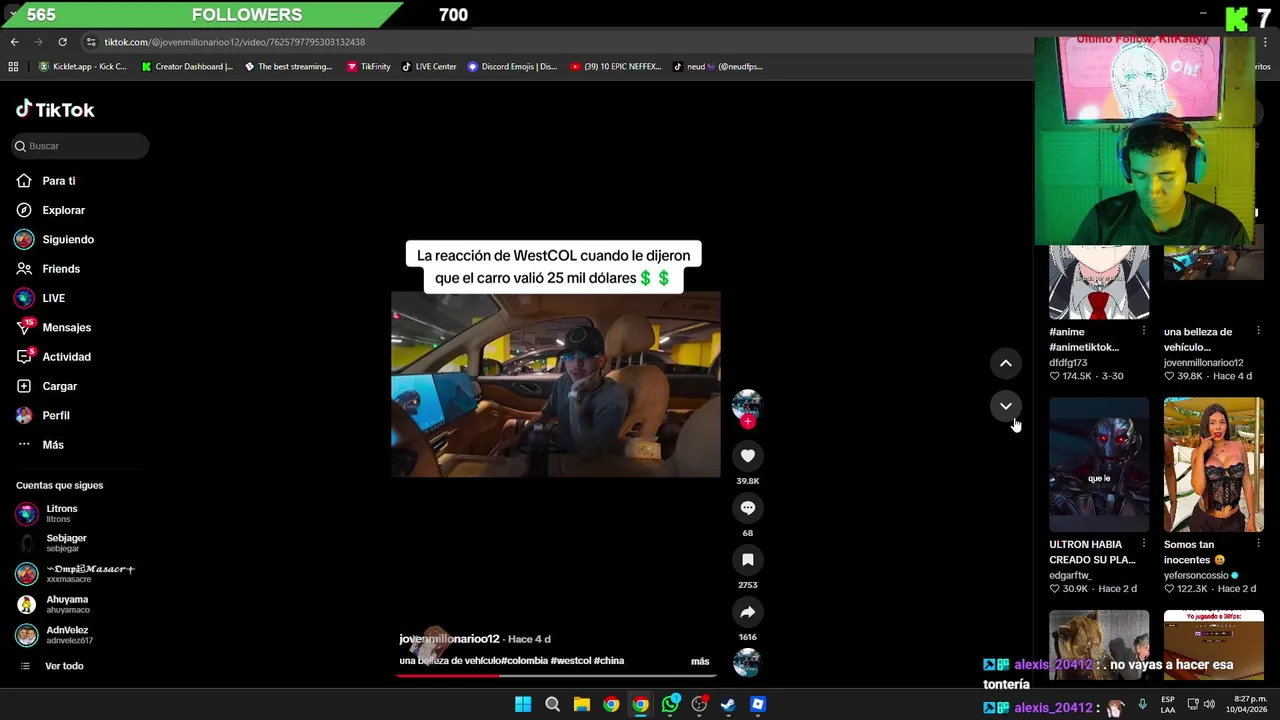Open the spinning sound disc icon

point(747,662)
